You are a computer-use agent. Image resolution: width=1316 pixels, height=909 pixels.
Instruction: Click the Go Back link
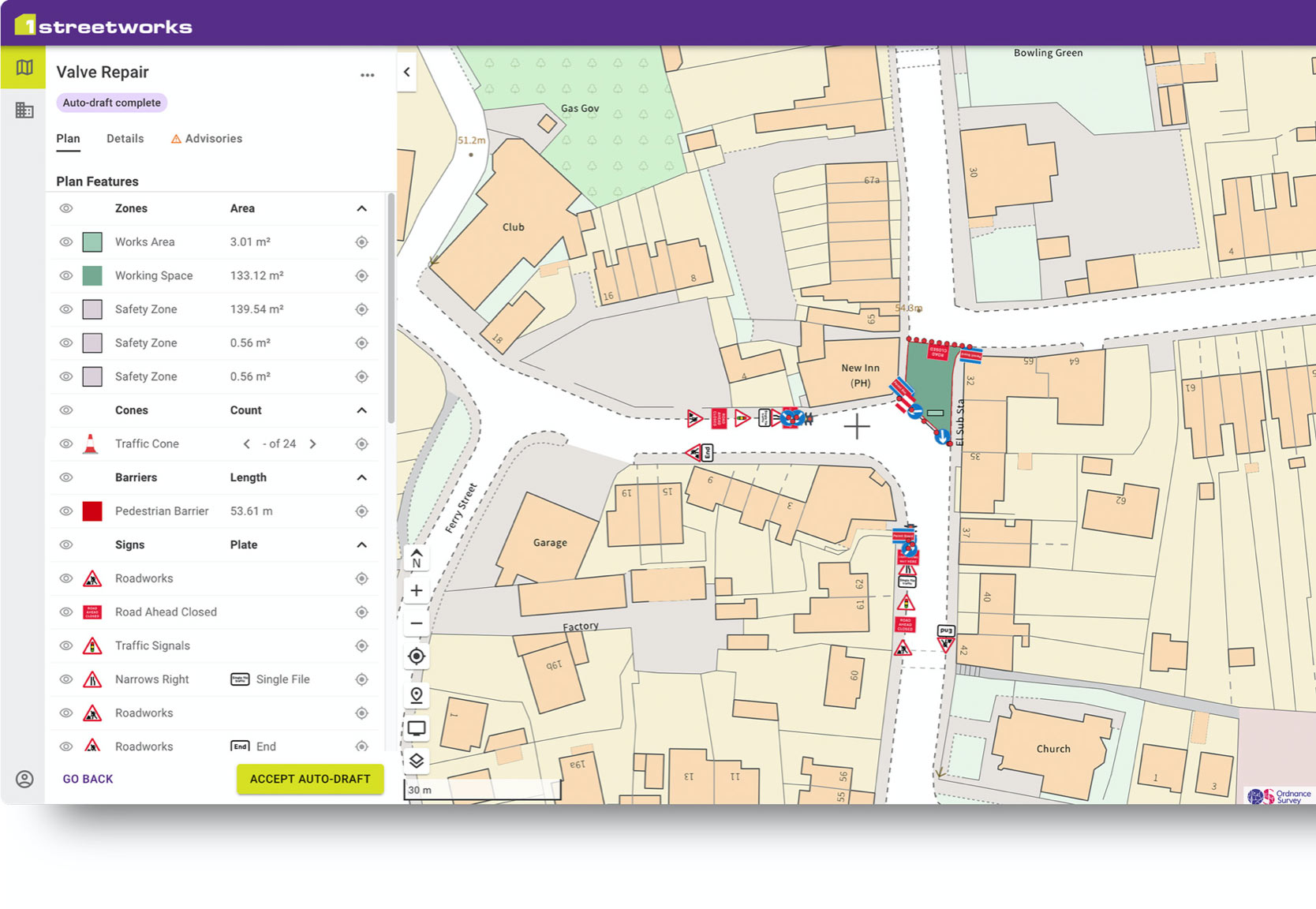tap(88, 779)
